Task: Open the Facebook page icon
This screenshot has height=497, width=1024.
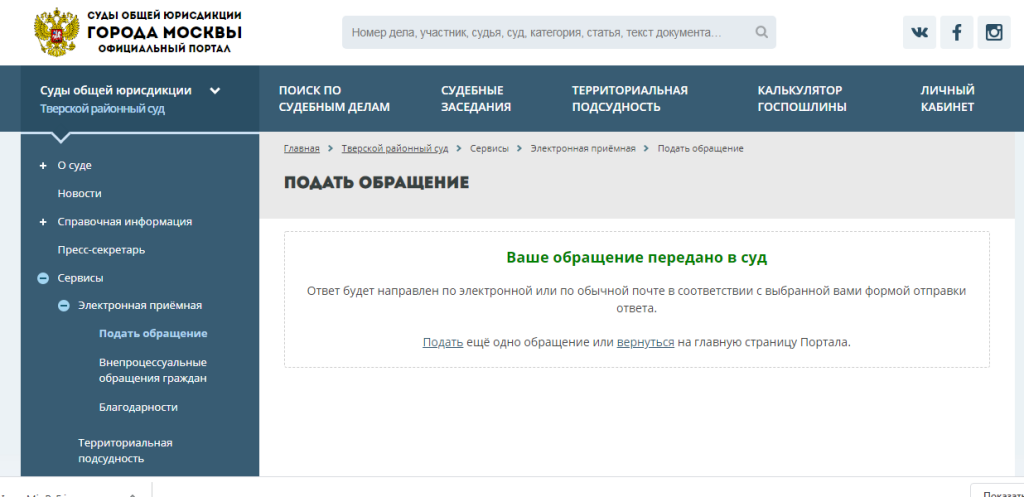Action: point(956,32)
